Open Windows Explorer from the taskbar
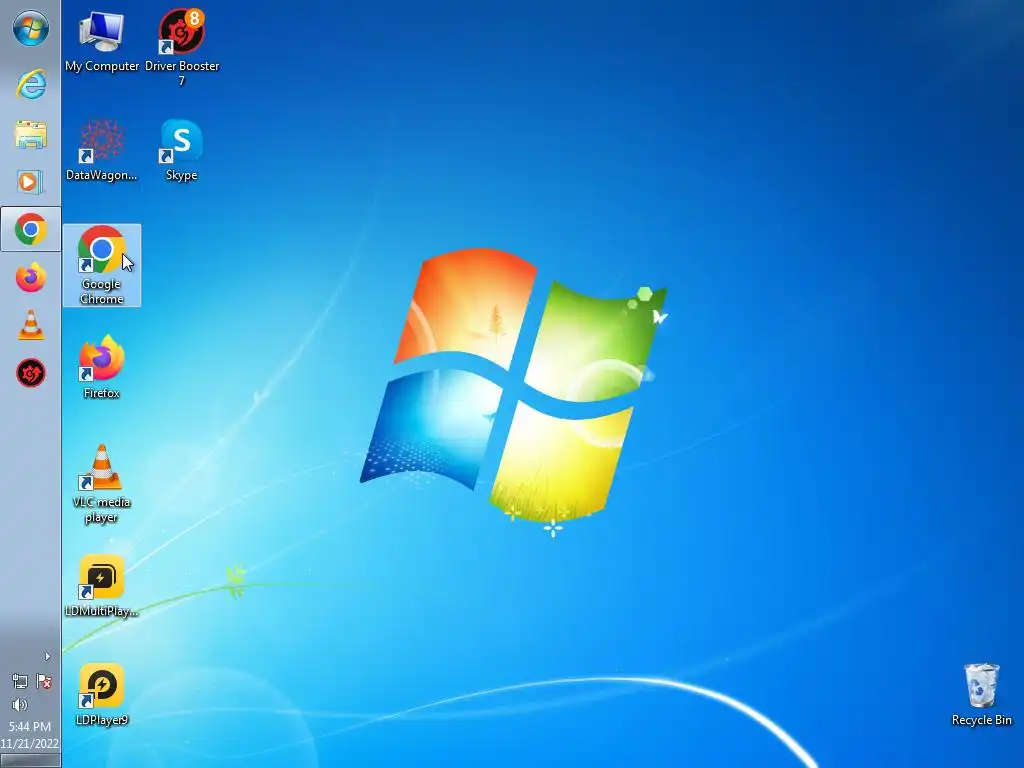The width and height of the screenshot is (1024, 768). [30, 135]
